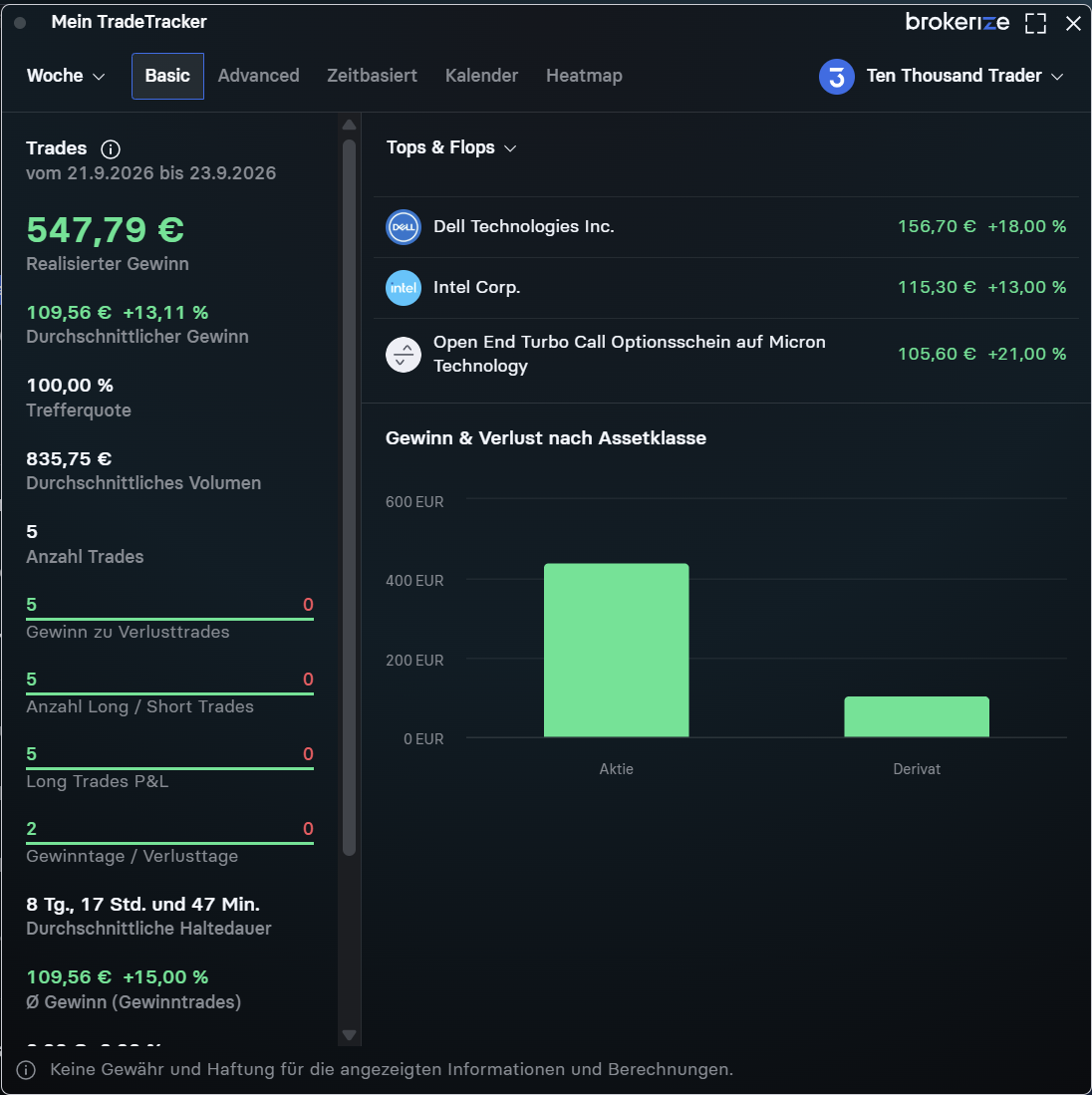Click the scrollbar down arrow
Image resolution: width=1092 pixels, height=1095 pixels.
[349, 1035]
